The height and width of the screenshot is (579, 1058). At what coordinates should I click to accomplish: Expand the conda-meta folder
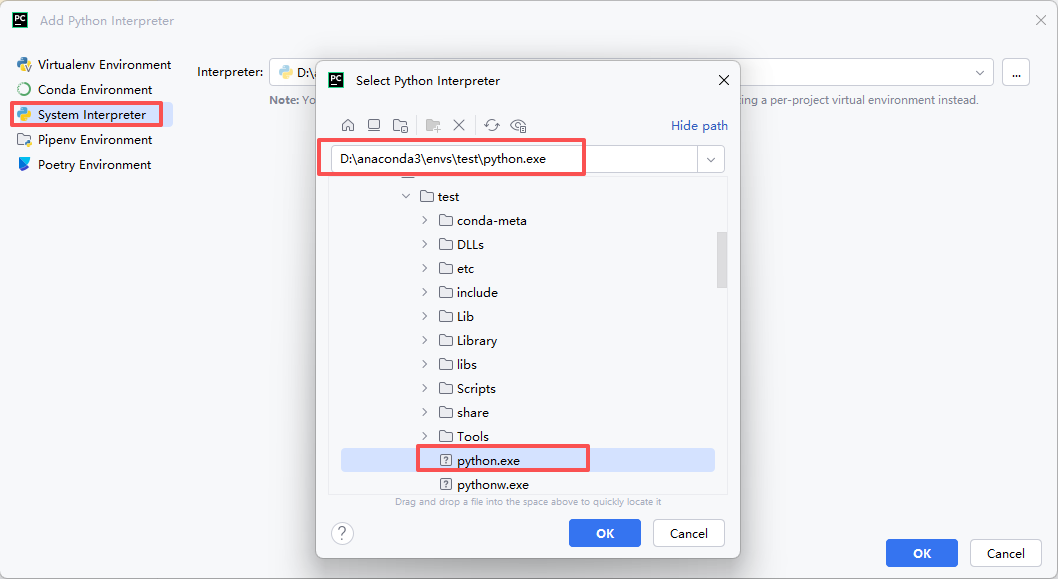click(424, 220)
